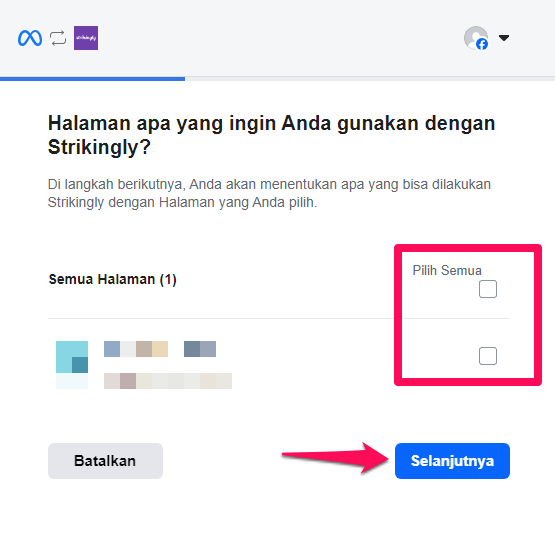555x538 pixels.
Task: Tick the Pilih Semua checkbox
Action: [x=488, y=289]
